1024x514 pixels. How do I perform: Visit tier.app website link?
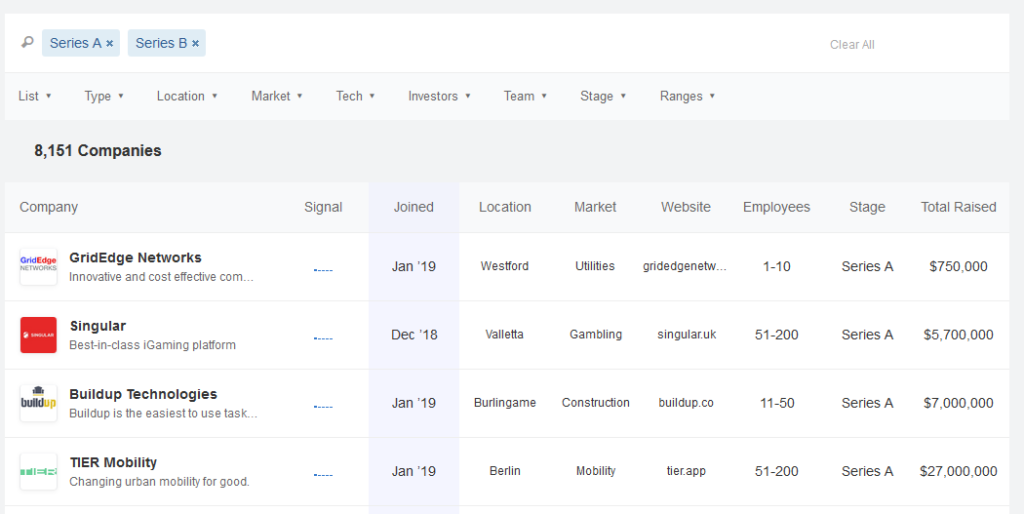[x=686, y=471]
